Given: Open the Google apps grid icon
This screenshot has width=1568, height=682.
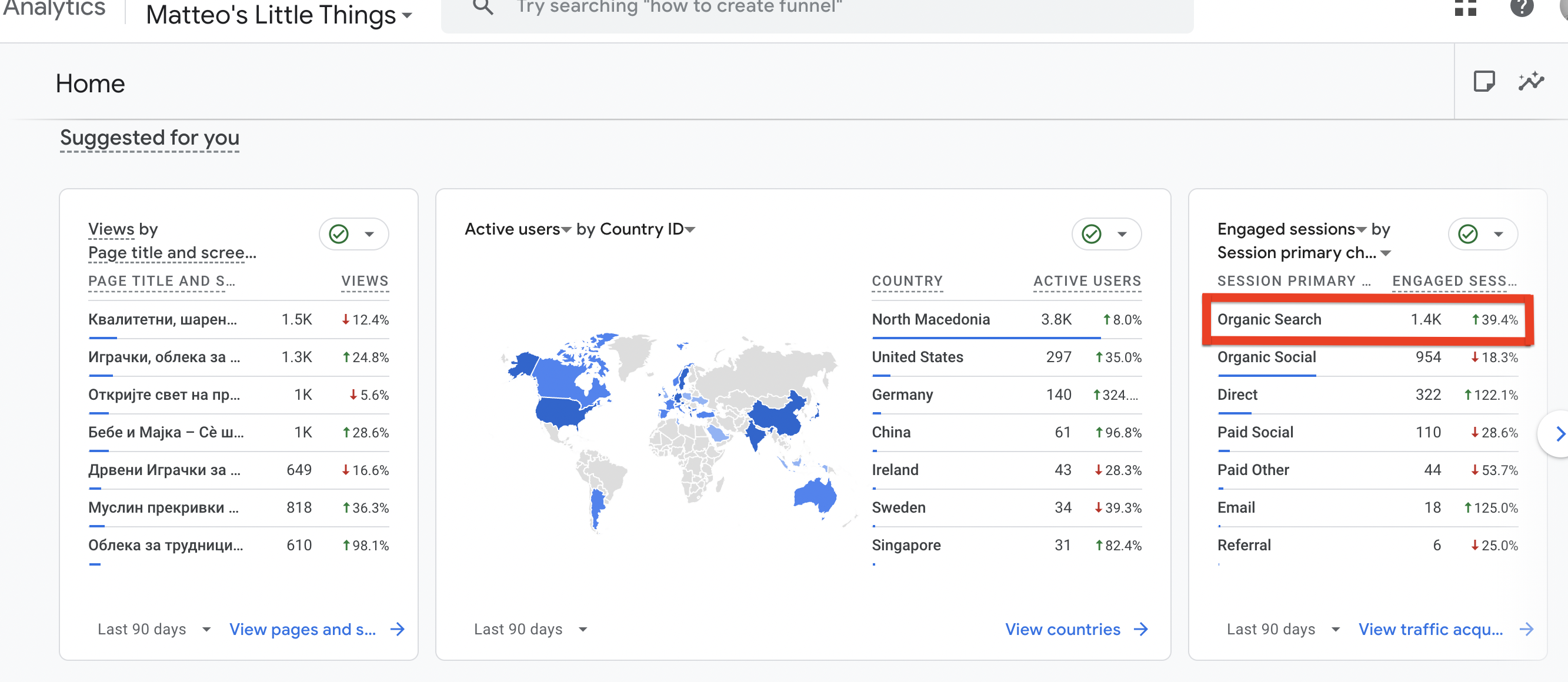Looking at the screenshot, I should (x=1465, y=7).
